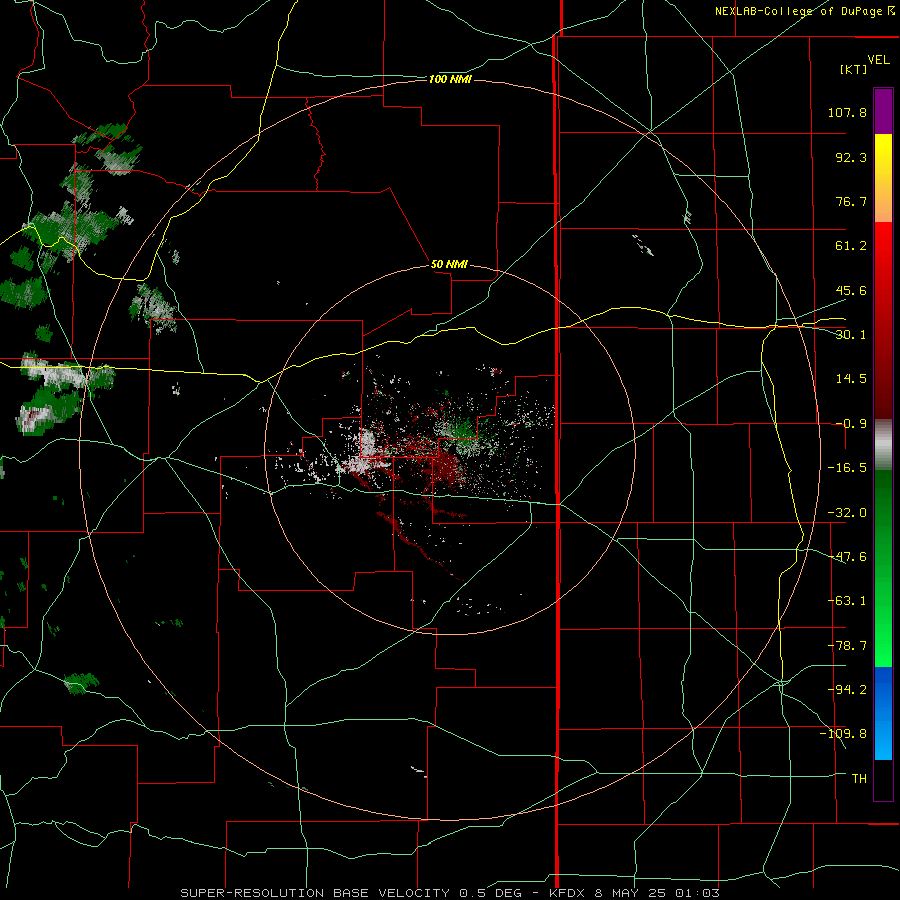Click the 107.8 velocity scale value
The height and width of the screenshot is (900, 900).
[847, 112]
